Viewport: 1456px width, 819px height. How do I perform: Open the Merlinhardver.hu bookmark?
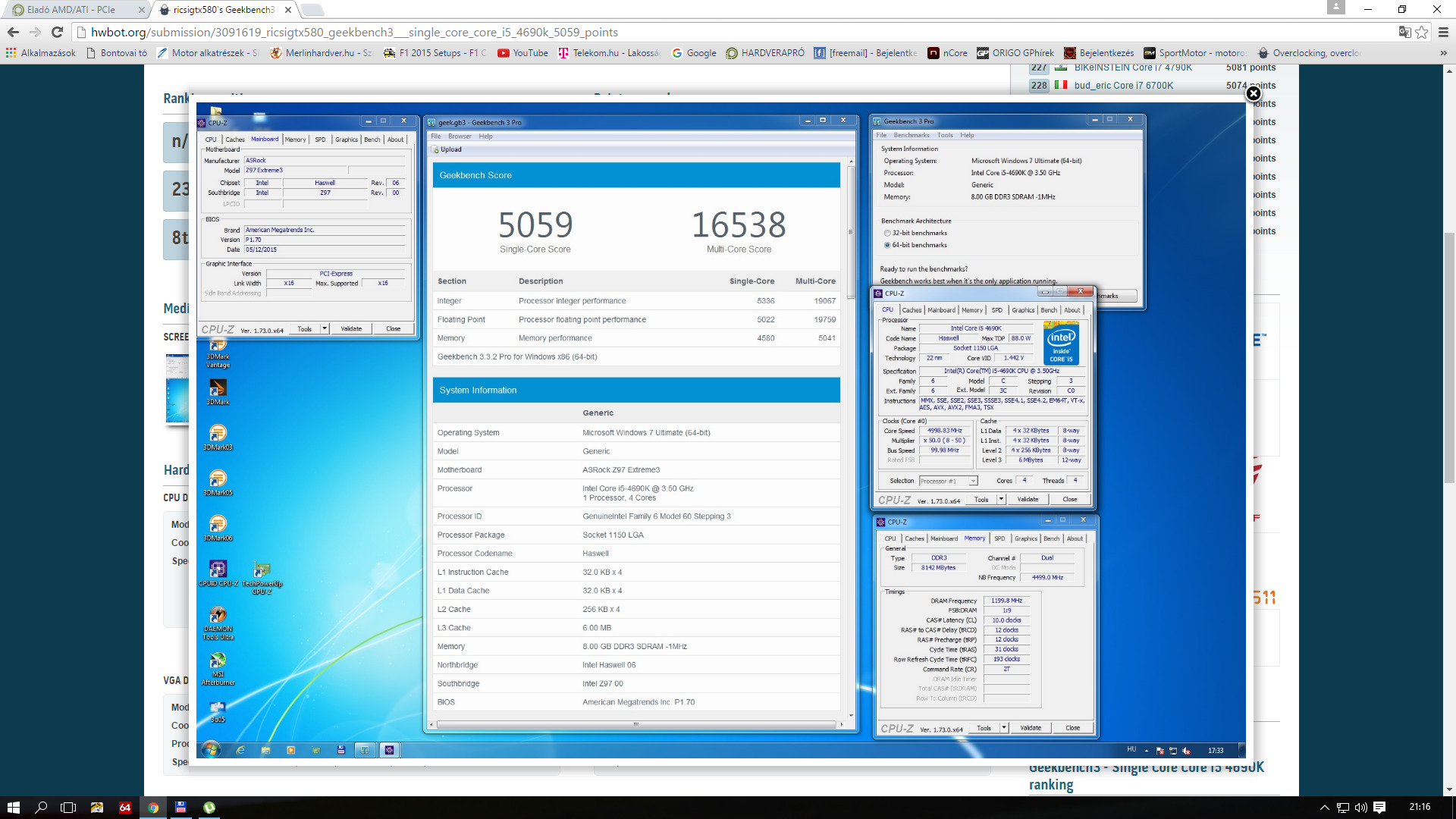[x=322, y=53]
